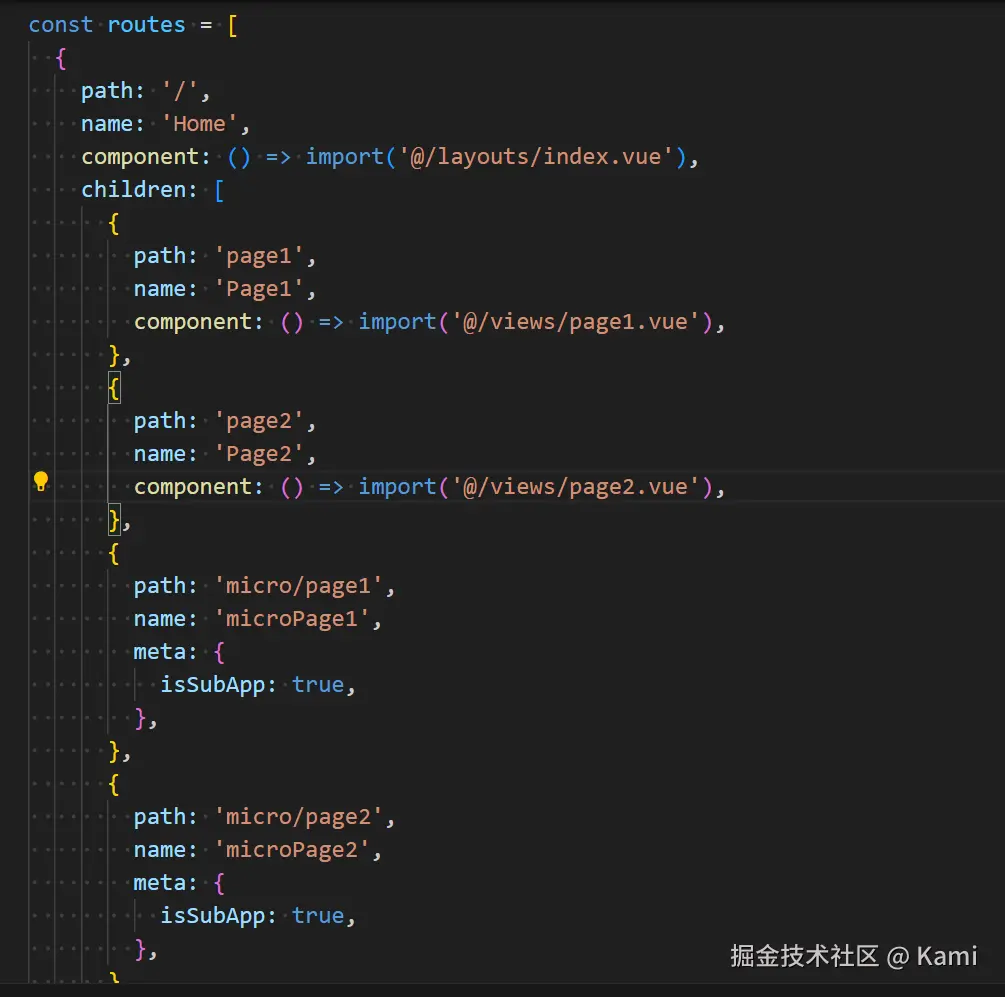Click the path value 'page1'
Viewport: 1005px width, 997px height.
[259, 256]
